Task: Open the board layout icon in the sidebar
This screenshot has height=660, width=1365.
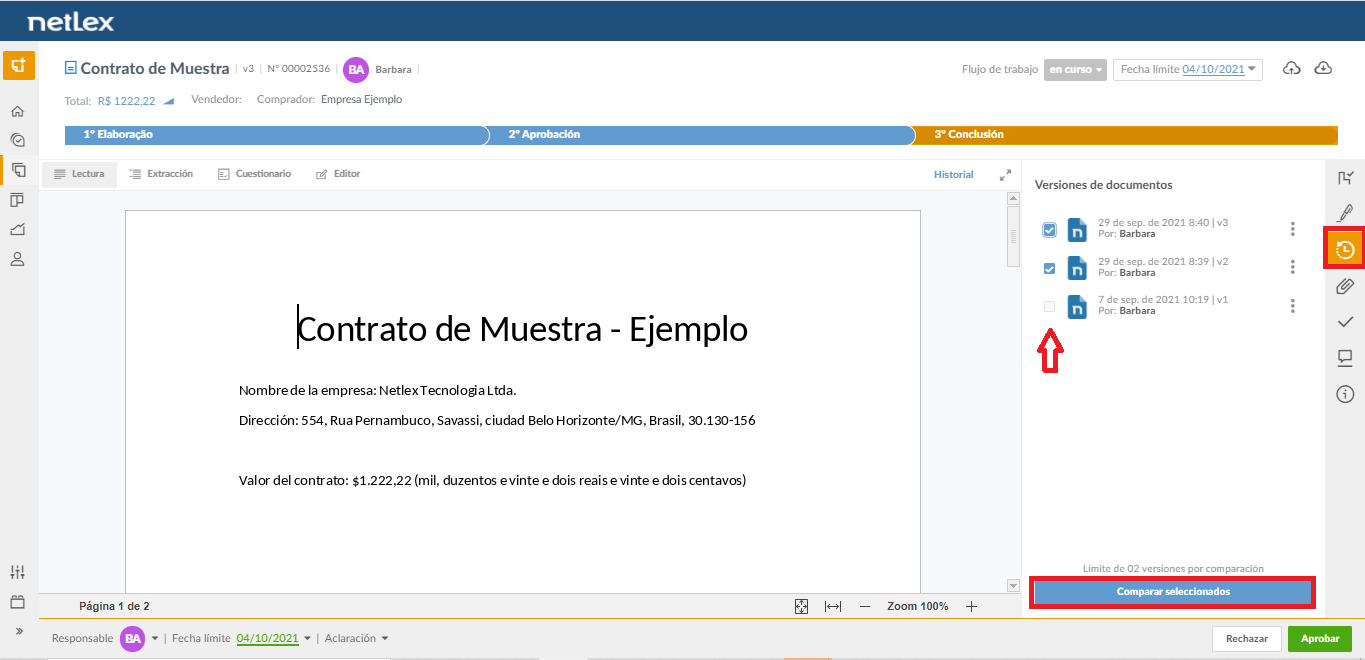Action: coord(17,200)
